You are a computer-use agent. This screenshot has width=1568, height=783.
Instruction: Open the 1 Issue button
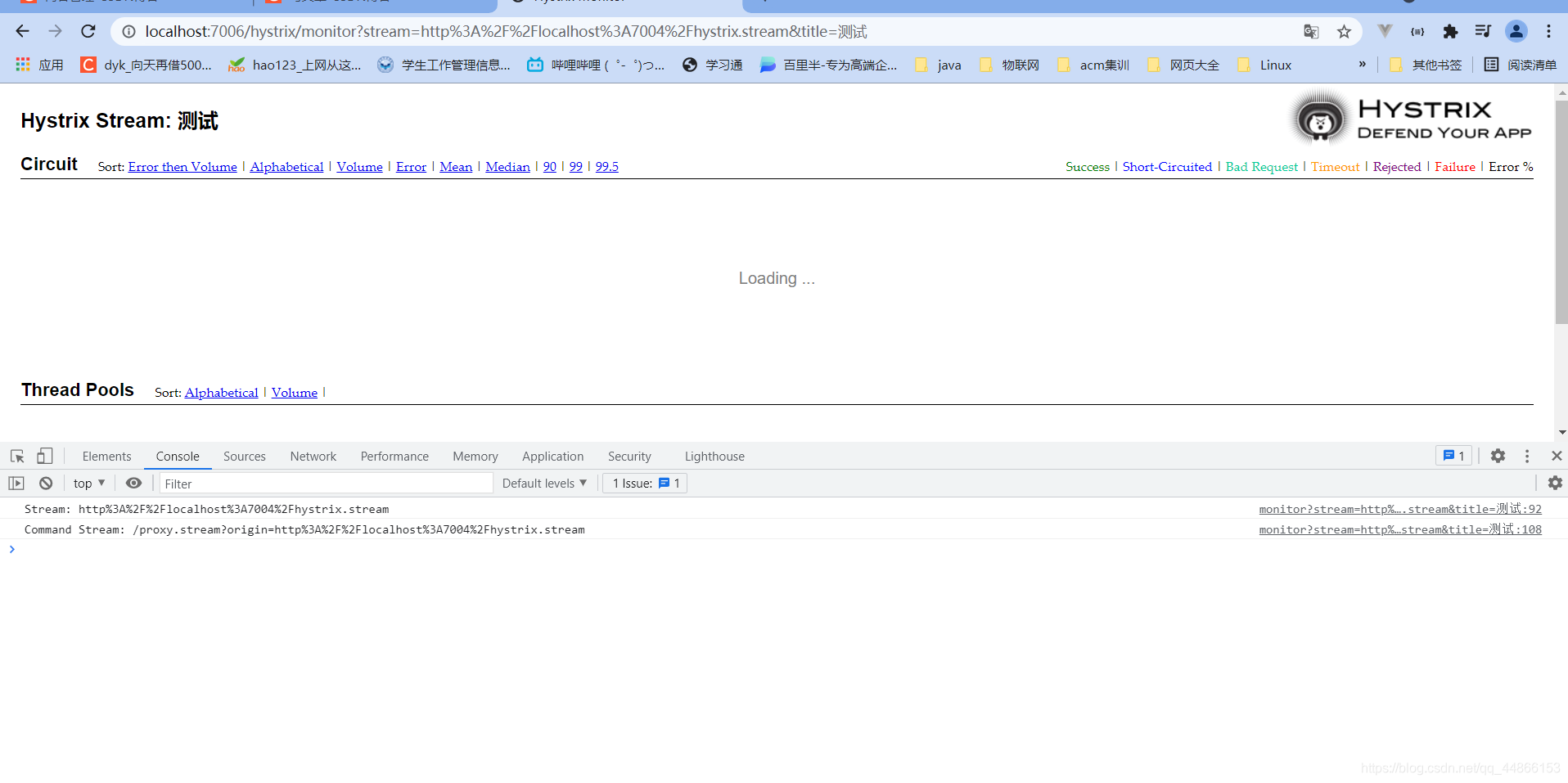[646, 484]
